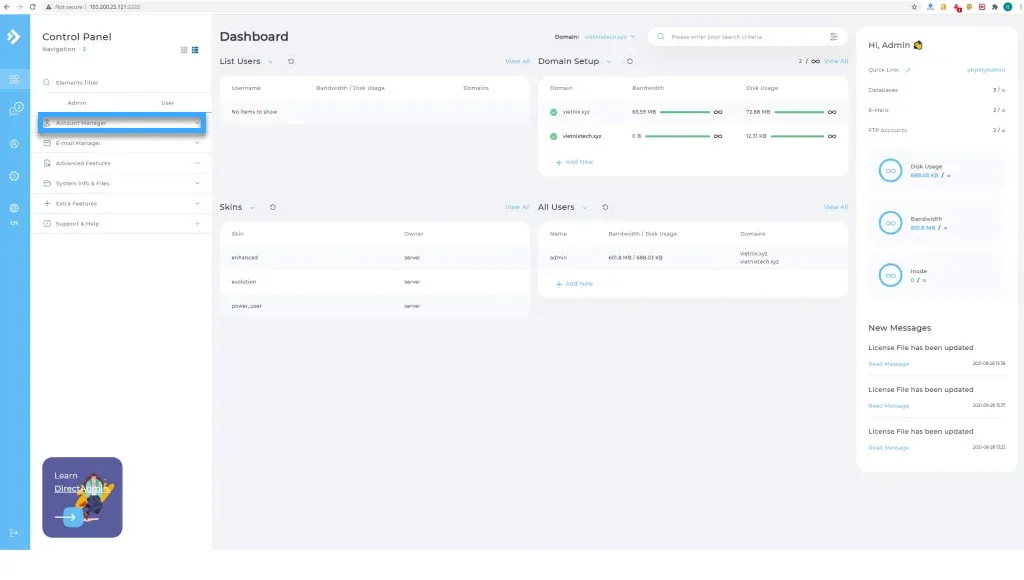Open the user profile icon in the left sidebar

click(14, 144)
